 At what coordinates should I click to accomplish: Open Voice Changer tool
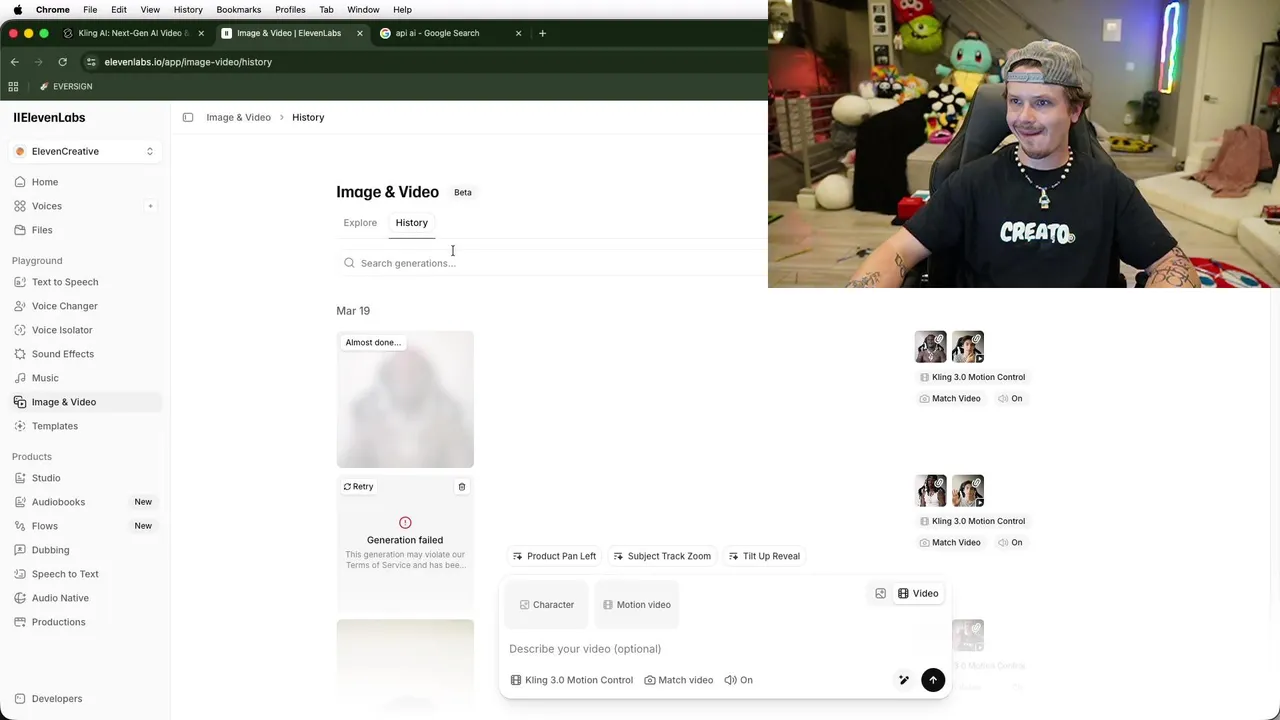pos(64,306)
